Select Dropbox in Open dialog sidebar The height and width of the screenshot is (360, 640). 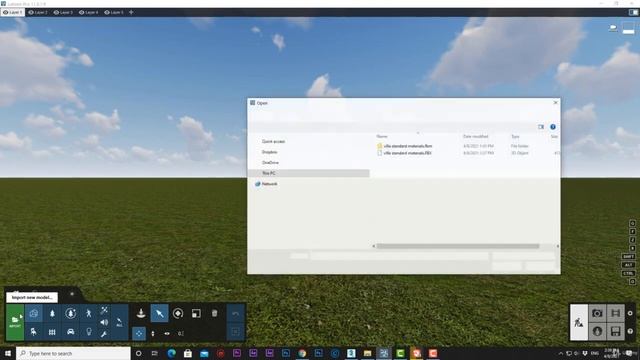pyautogui.click(x=269, y=152)
